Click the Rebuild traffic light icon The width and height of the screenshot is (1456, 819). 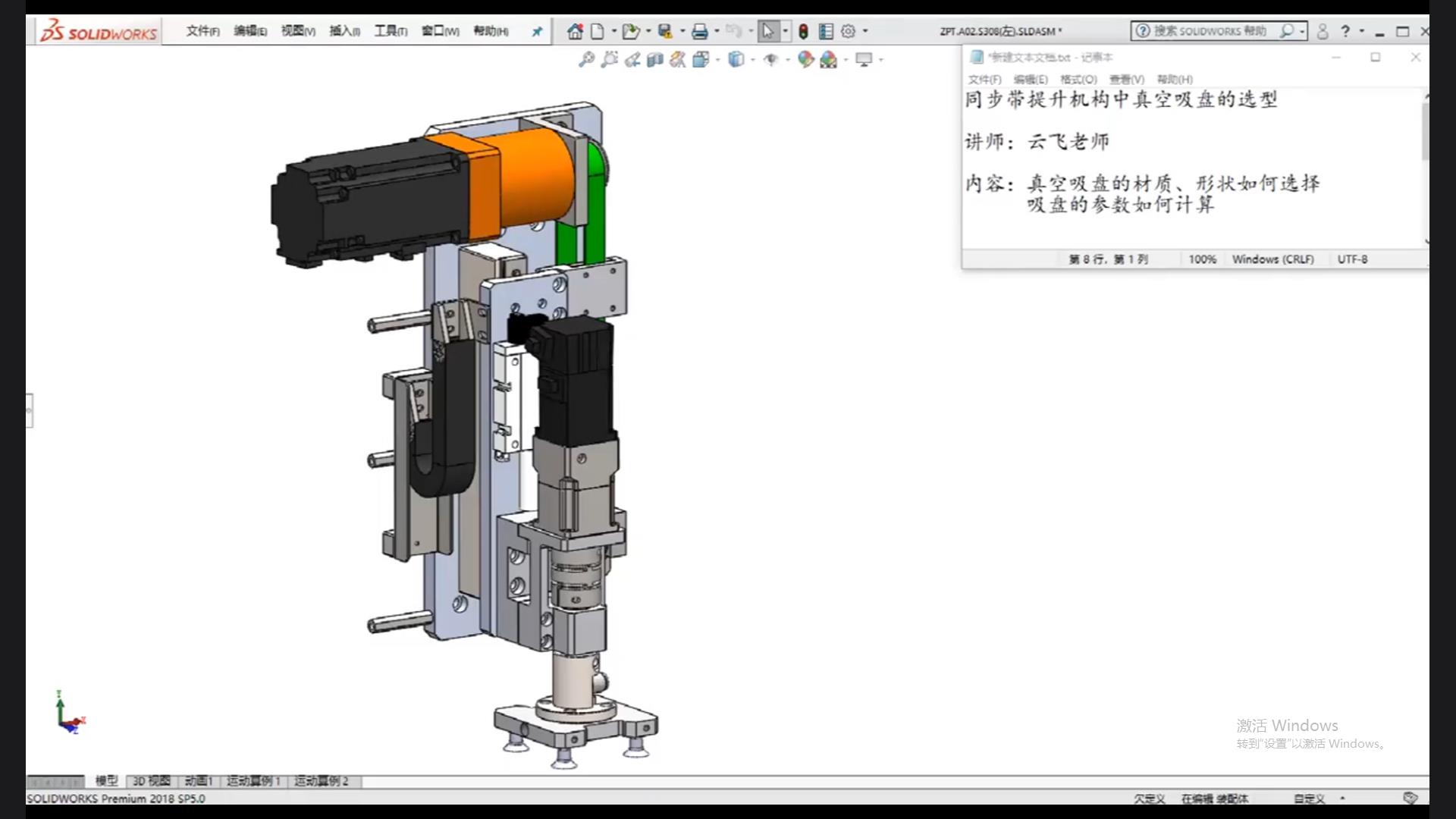tap(803, 31)
